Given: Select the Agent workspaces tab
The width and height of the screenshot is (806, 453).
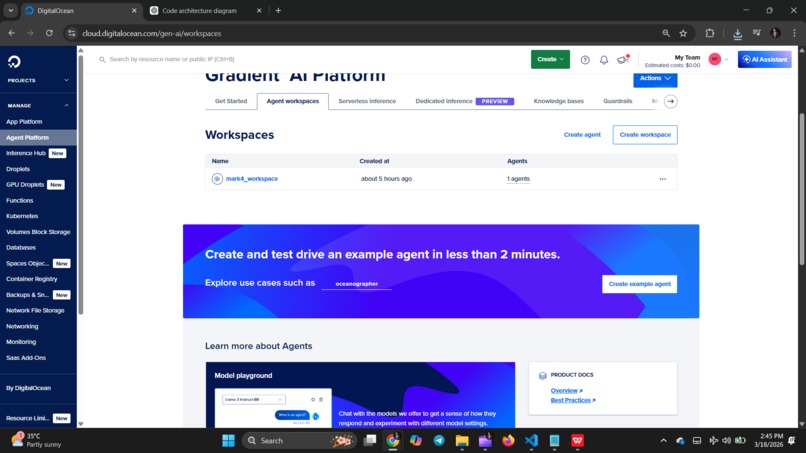Looking at the screenshot, I should [x=292, y=101].
